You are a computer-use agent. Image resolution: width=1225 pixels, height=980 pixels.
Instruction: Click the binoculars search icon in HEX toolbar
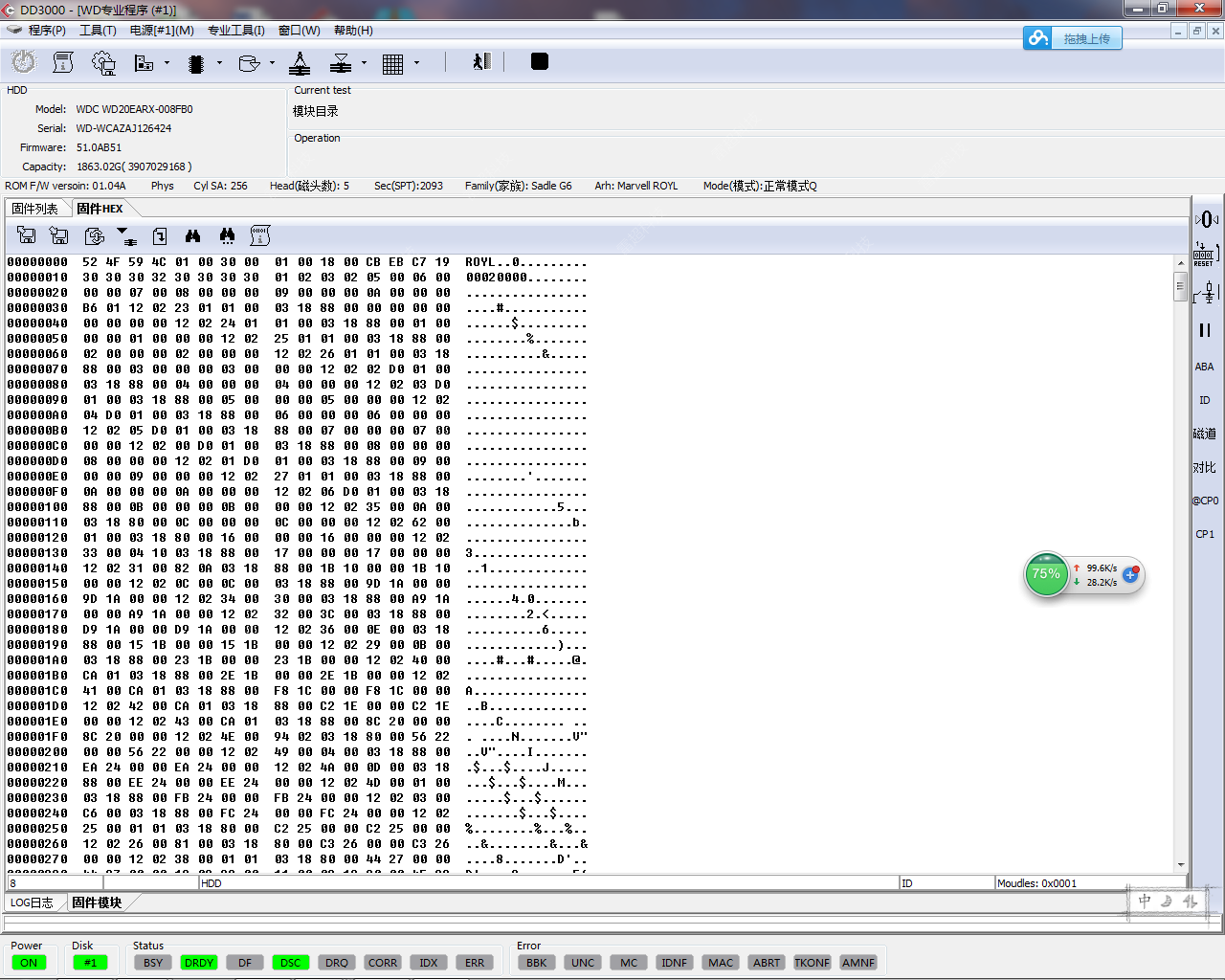coord(192,235)
